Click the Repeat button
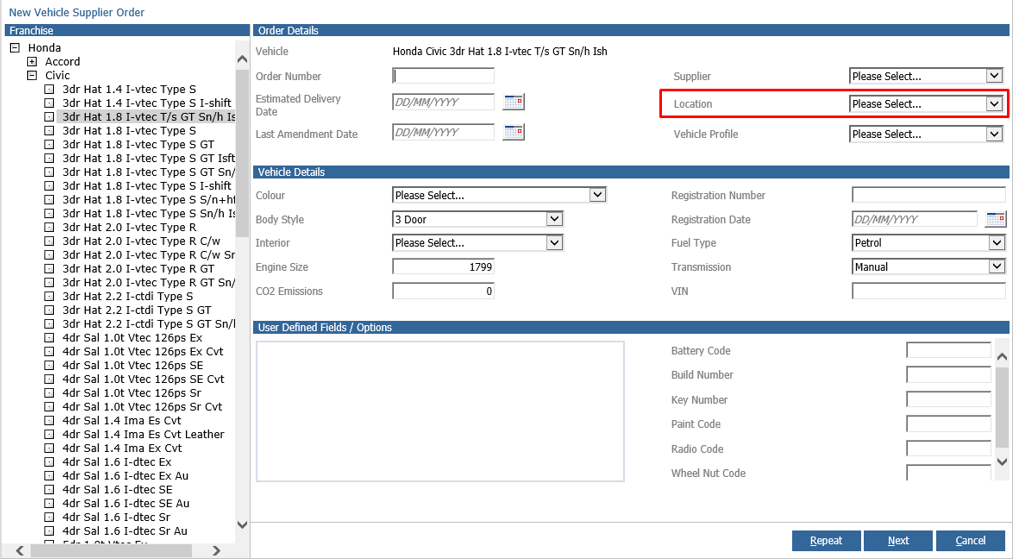1015x560 pixels. point(826,541)
